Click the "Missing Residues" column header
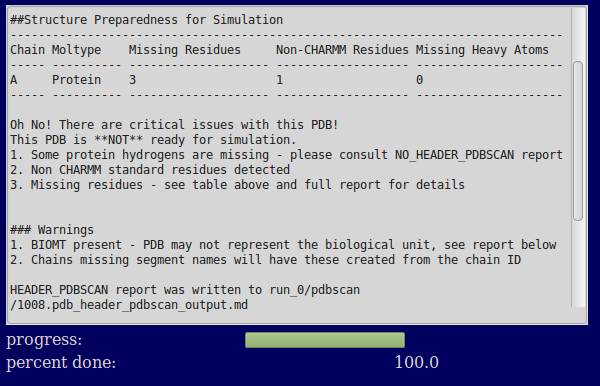Image resolution: width=600 pixels, height=386 pixels. point(184,50)
